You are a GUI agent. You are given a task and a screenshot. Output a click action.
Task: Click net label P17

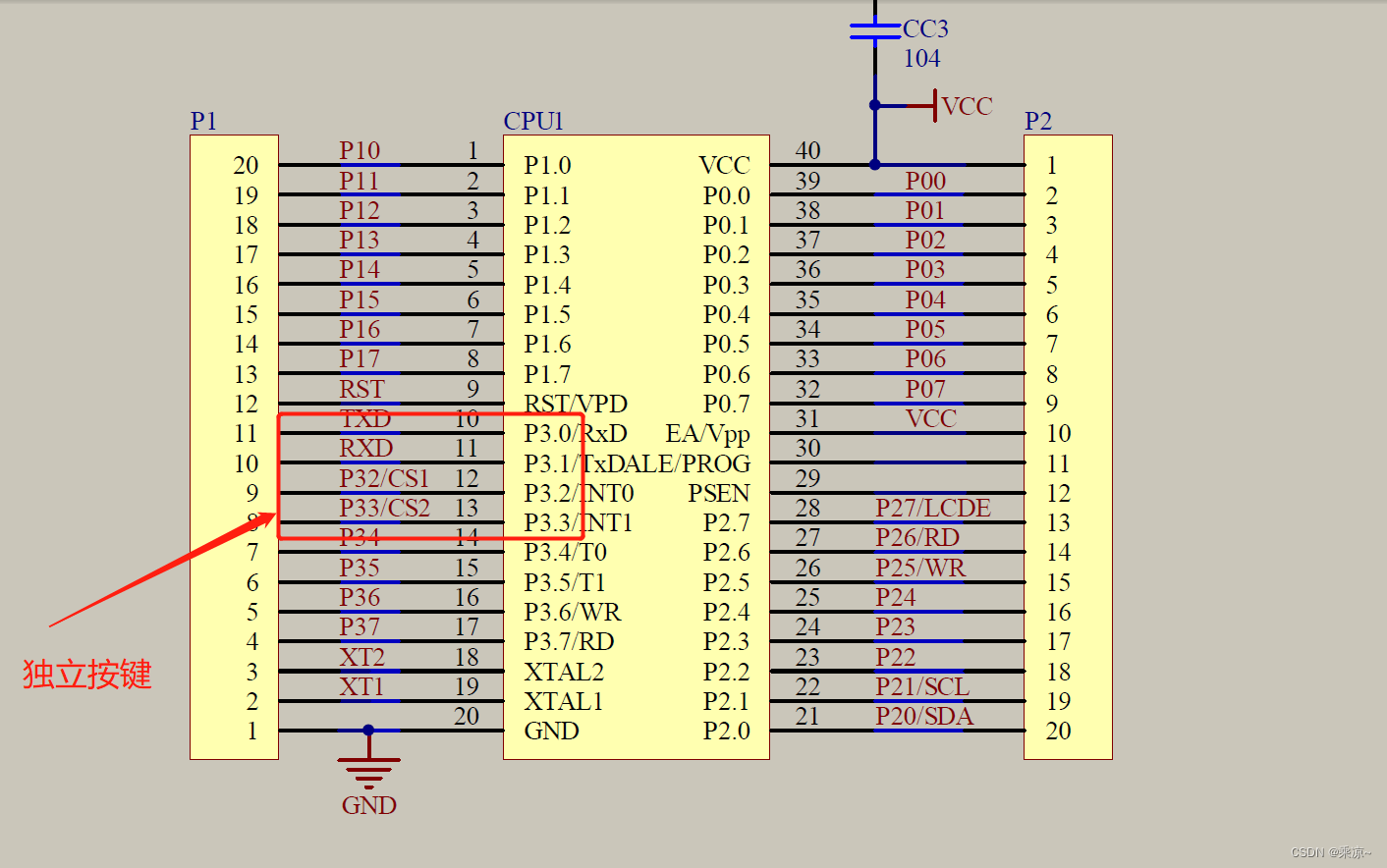click(360, 358)
